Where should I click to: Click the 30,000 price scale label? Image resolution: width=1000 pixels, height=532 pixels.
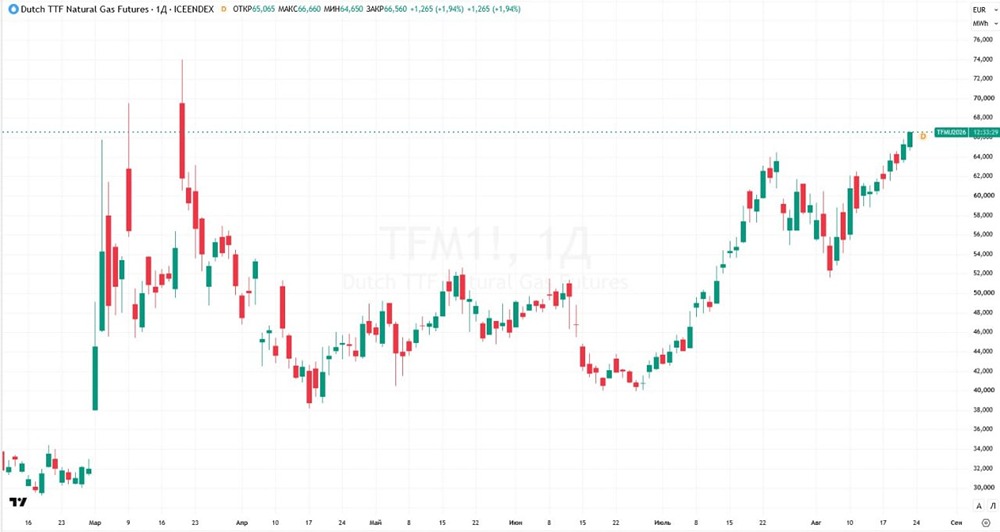[x=983, y=488]
